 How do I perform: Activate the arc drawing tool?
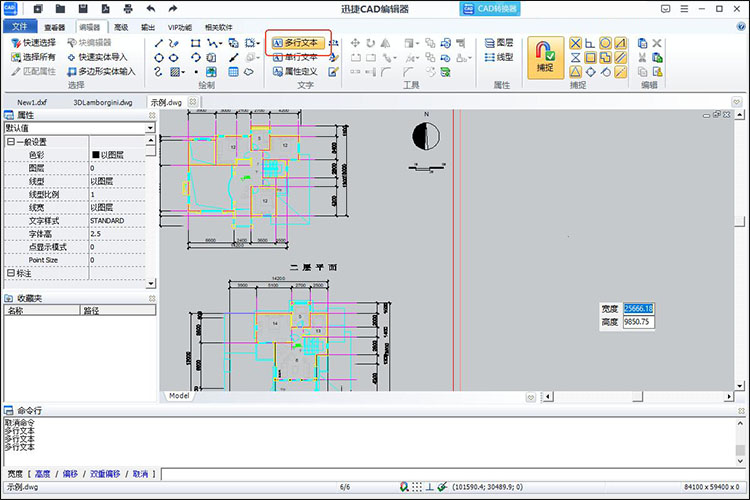click(x=195, y=58)
